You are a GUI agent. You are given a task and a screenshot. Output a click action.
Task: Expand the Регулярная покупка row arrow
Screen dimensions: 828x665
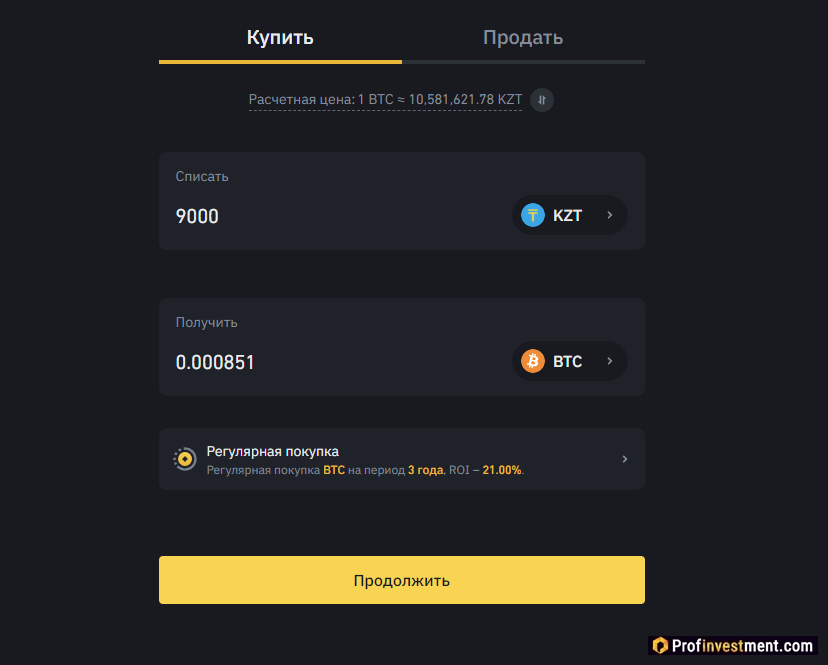tap(625, 459)
